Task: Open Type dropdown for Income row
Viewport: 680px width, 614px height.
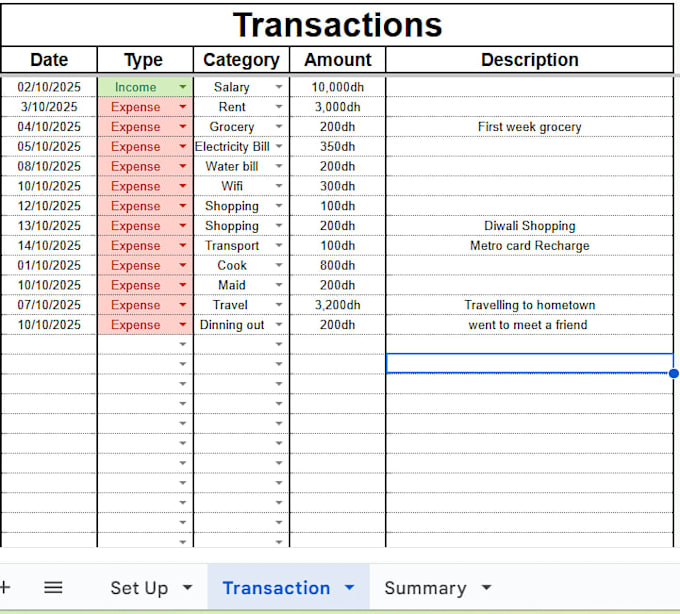Action: tap(183, 87)
